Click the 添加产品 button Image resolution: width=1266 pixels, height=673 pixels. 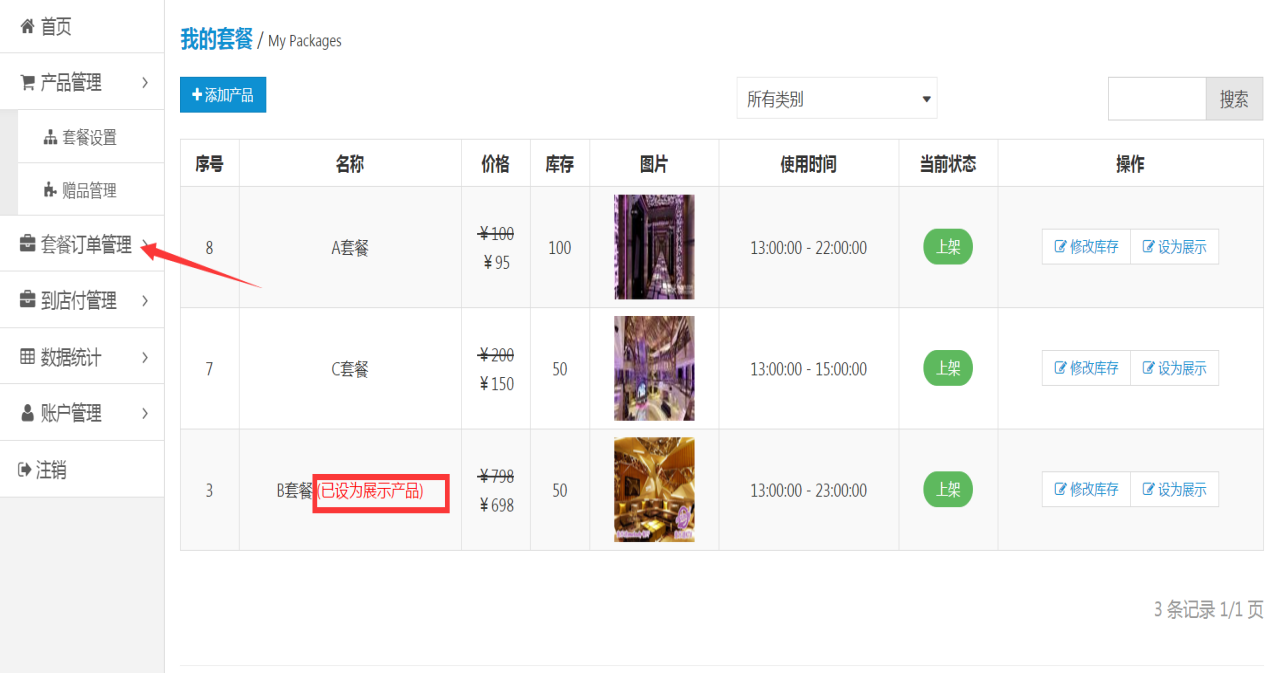(223, 95)
